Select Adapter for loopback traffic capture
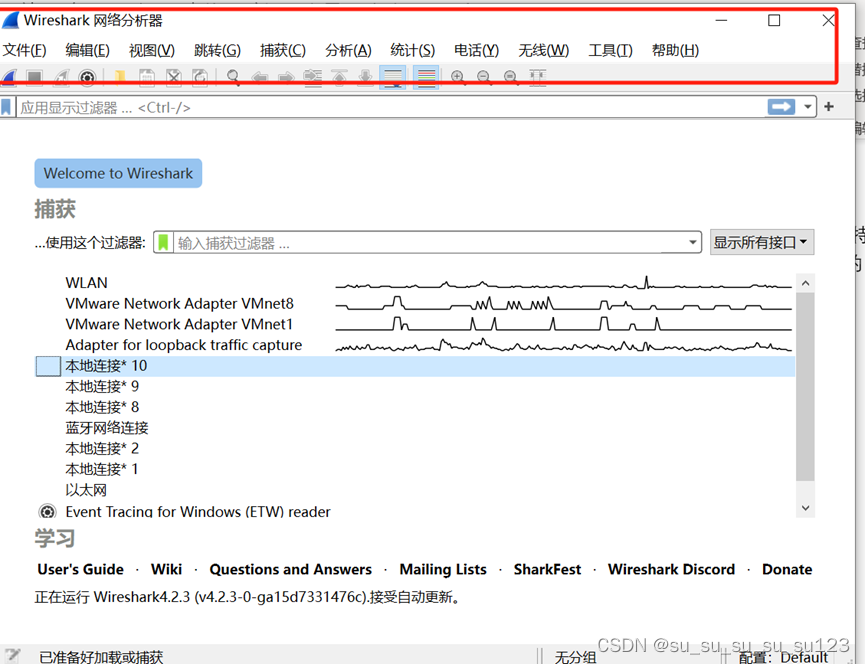Image resolution: width=865 pixels, height=664 pixels. 415,345
